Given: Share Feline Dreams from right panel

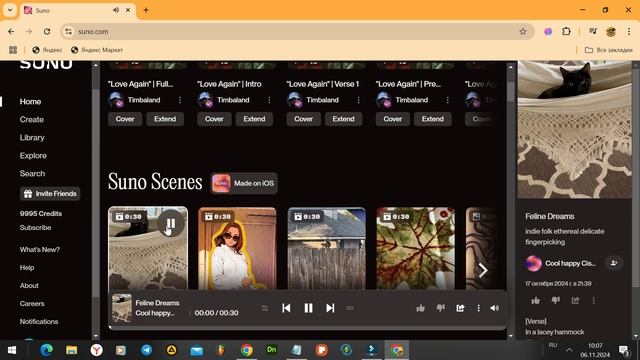Looking at the screenshot, I should [575, 300].
